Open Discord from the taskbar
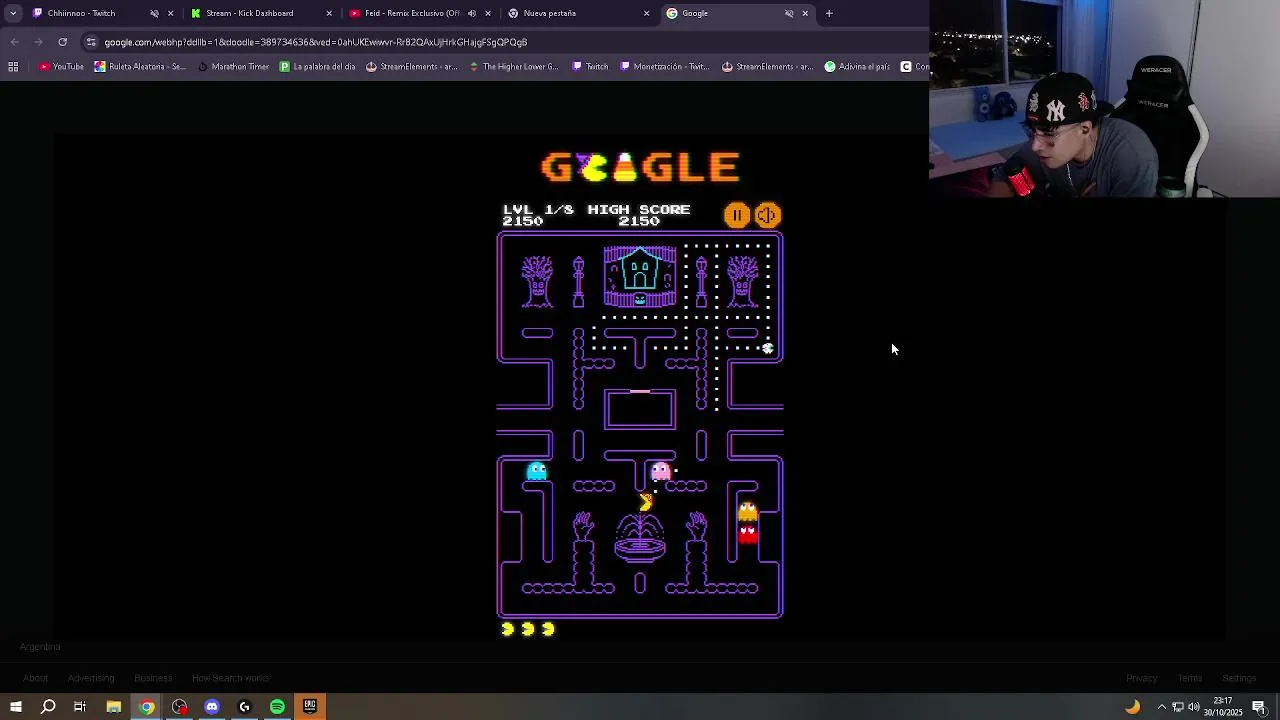The height and width of the screenshot is (720, 1280). click(212, 707)
